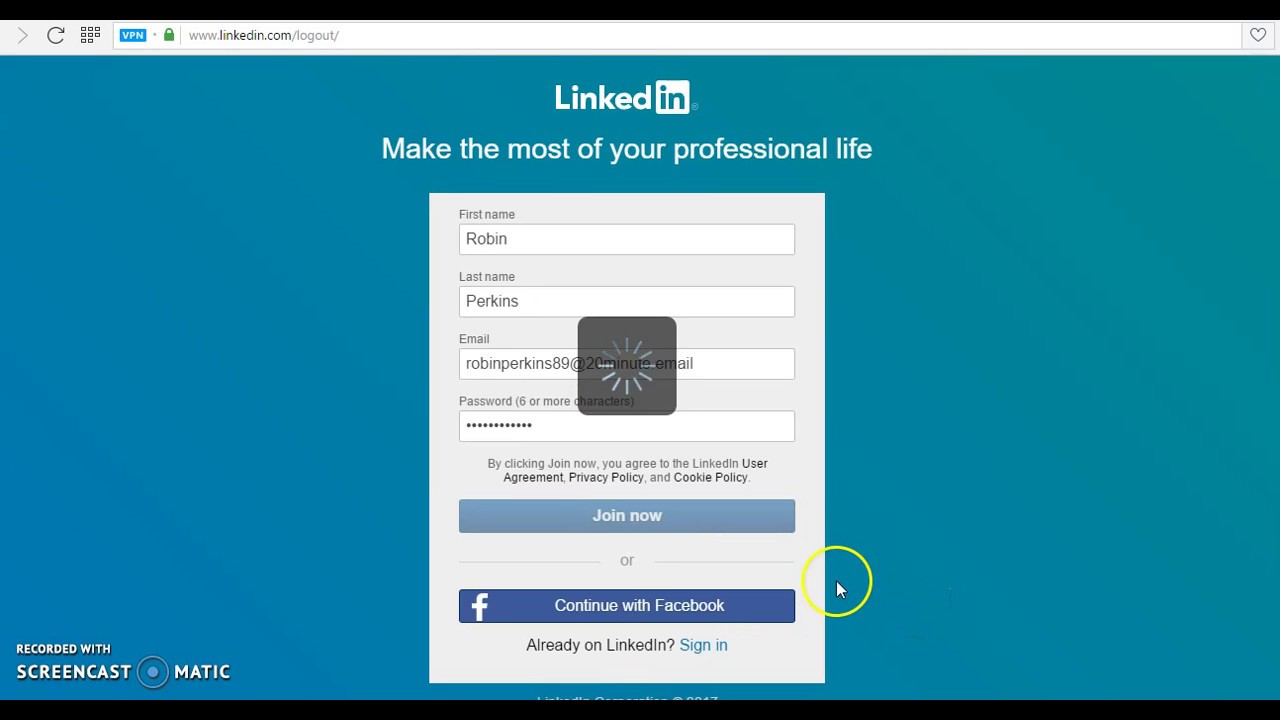
Task: Open the speed dial grid icon
Action: click(90, 35)
